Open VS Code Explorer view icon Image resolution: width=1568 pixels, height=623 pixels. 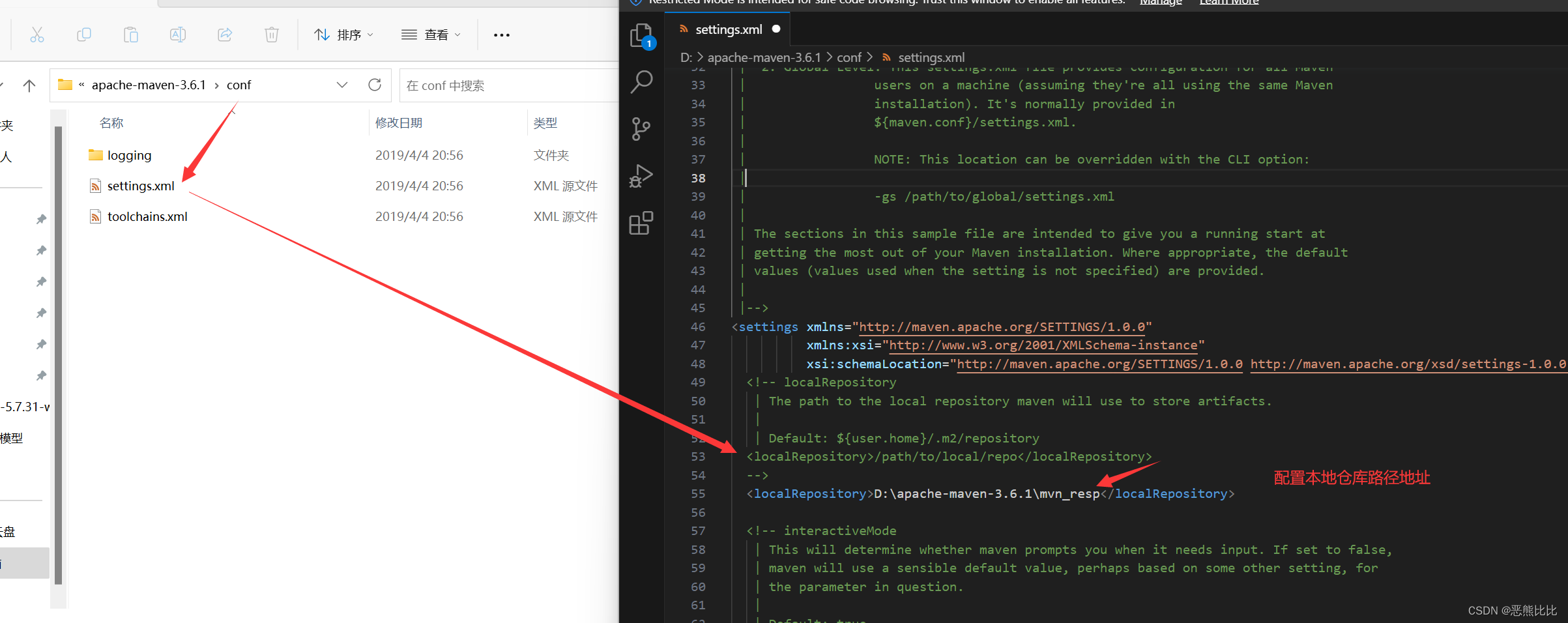(x=641, y=35)
